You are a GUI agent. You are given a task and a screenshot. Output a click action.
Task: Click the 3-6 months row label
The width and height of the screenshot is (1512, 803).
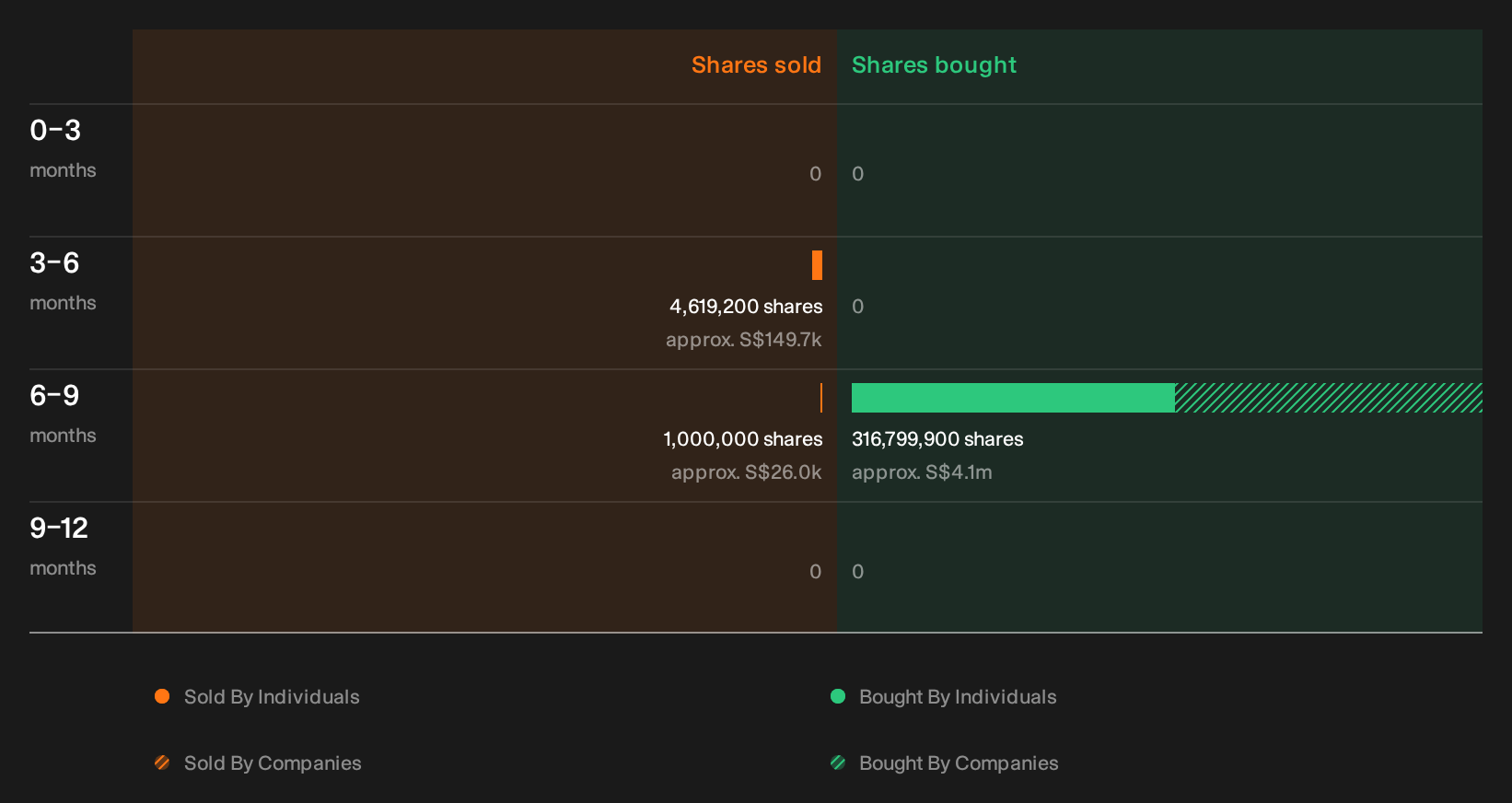coord(63,281)
